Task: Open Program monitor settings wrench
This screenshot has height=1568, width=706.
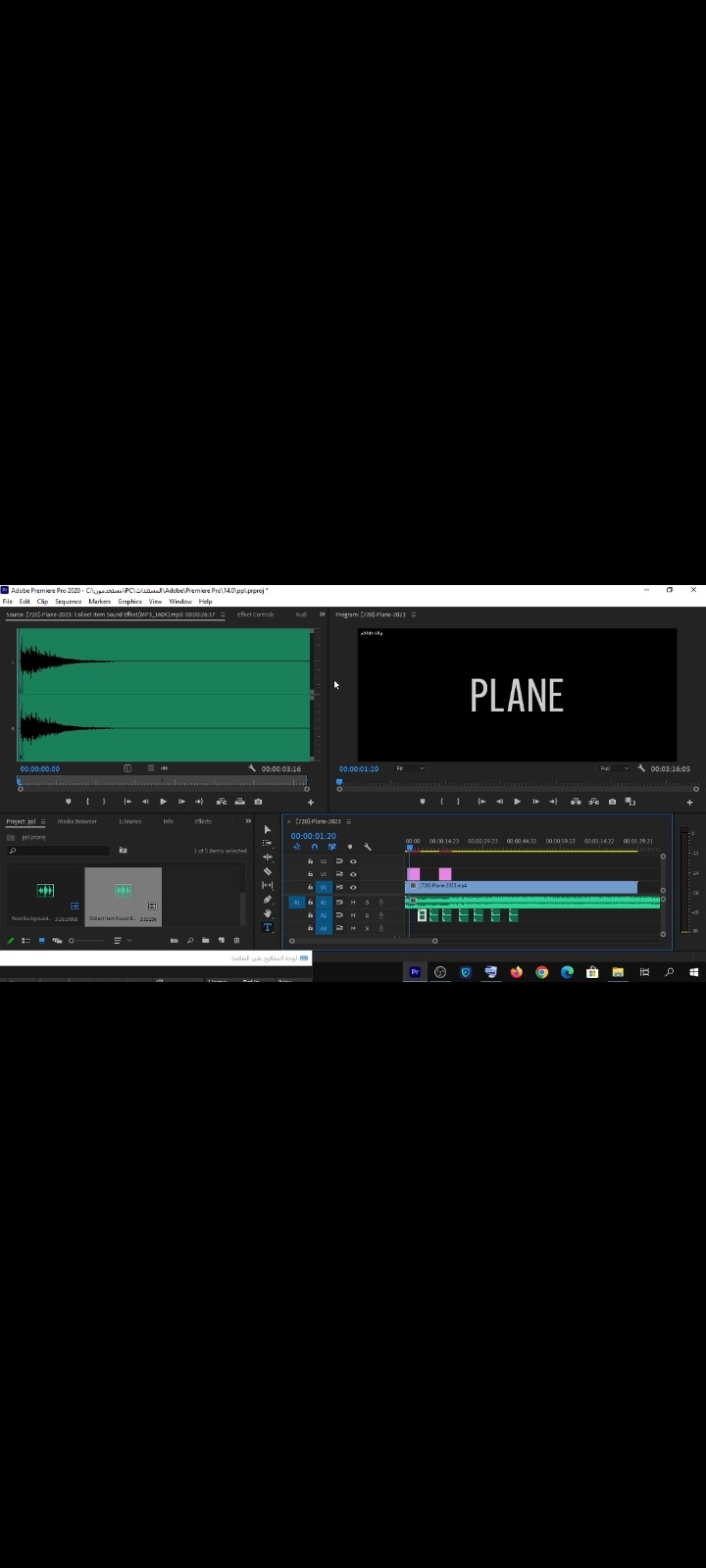Action: pyautogui.click(x=641, y=768)
